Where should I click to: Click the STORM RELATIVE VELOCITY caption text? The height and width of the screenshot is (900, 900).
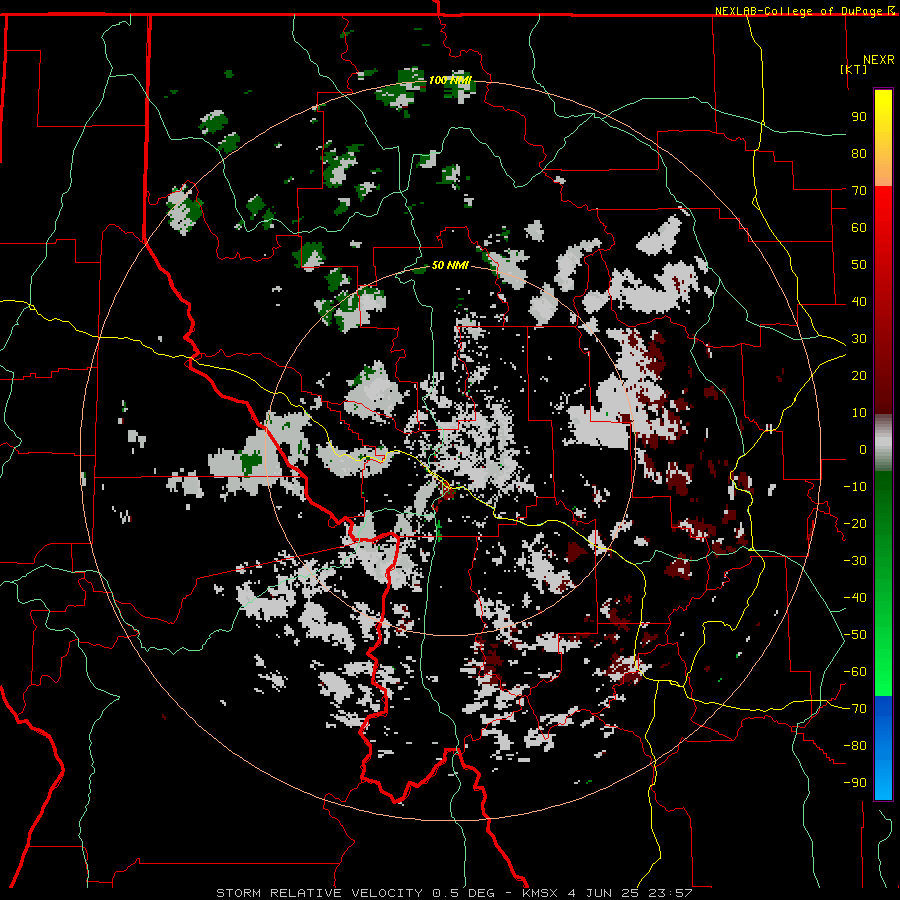319,893
